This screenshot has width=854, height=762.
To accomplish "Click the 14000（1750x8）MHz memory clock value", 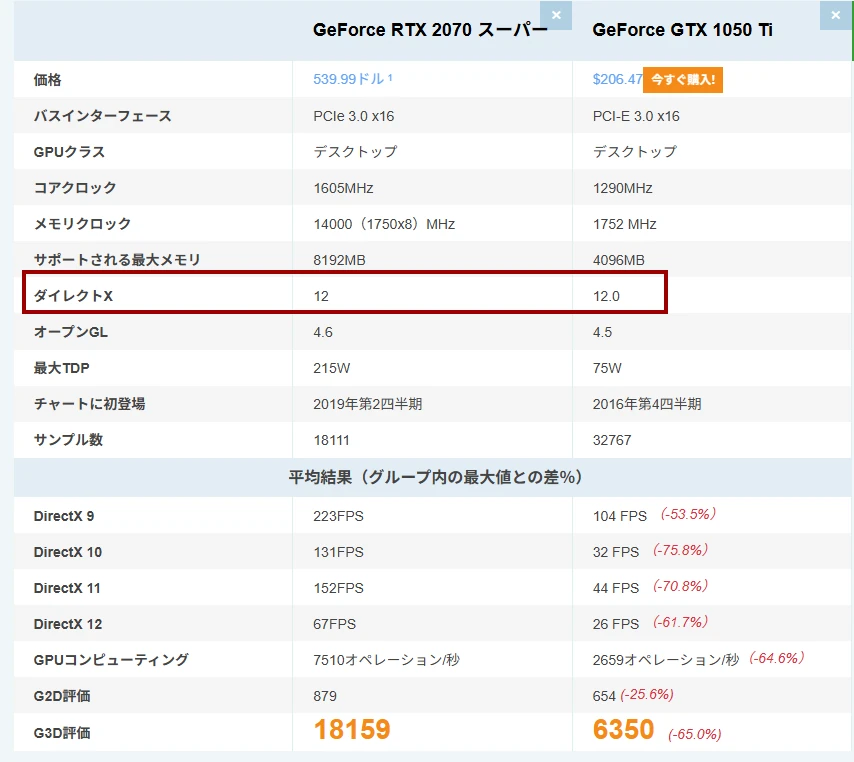I will pos(384,224).
